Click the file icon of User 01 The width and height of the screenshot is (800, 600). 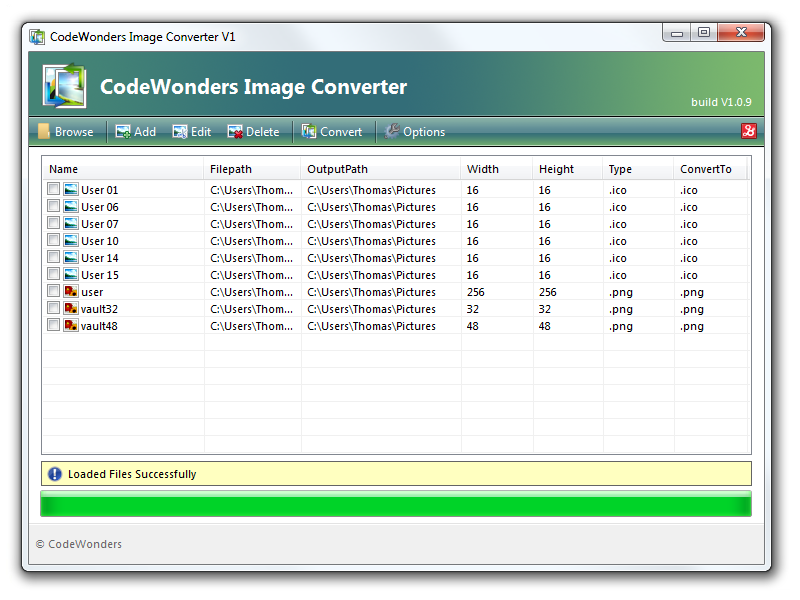71,189
